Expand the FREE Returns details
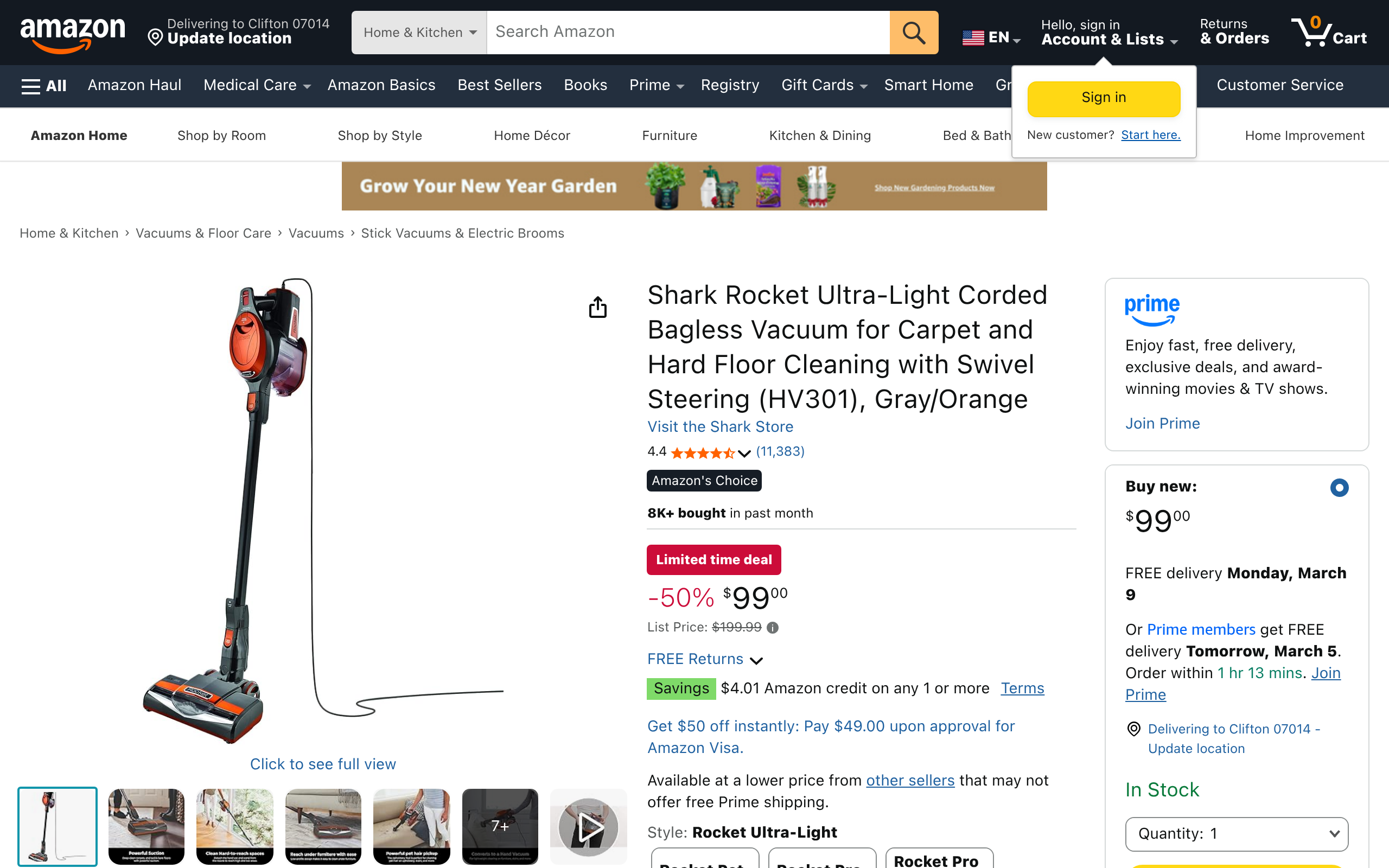The width and height of the screenshot is (1389, 868). coord(705,659)
